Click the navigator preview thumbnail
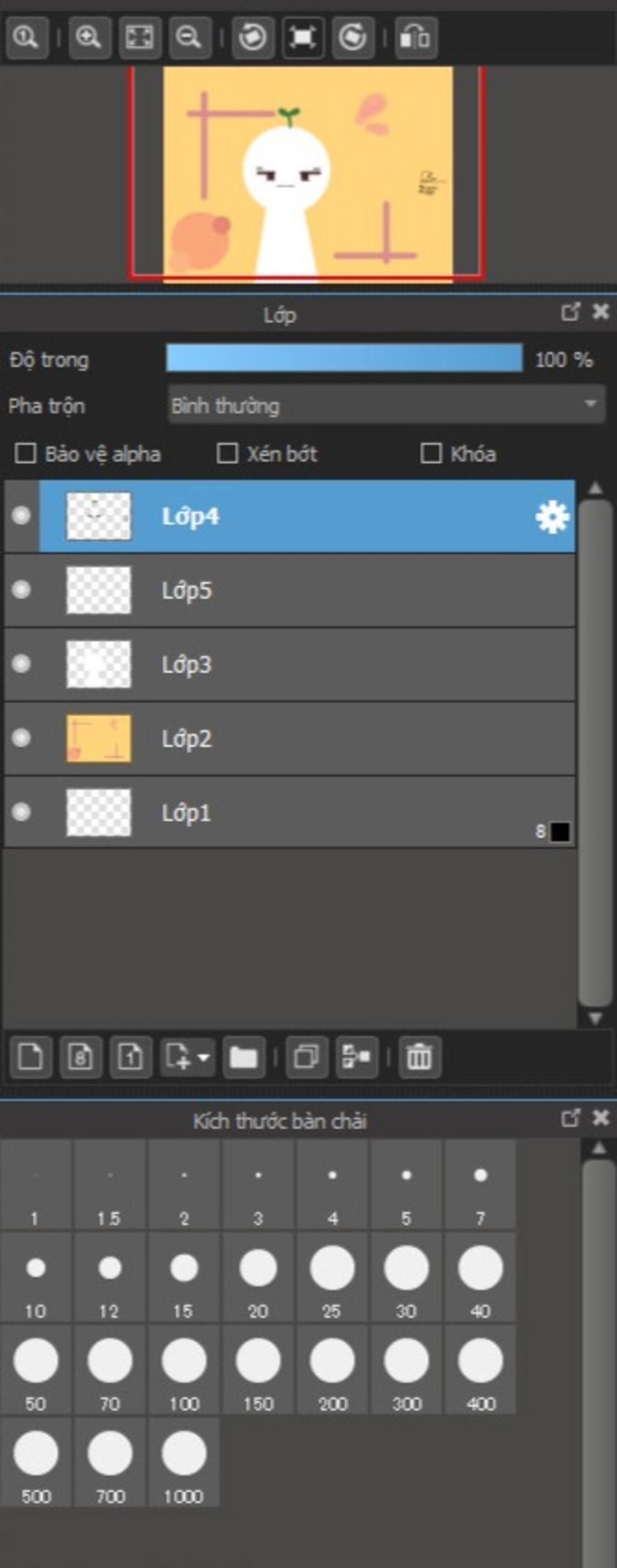617x1568 pixels. click(x=307, y=174)
